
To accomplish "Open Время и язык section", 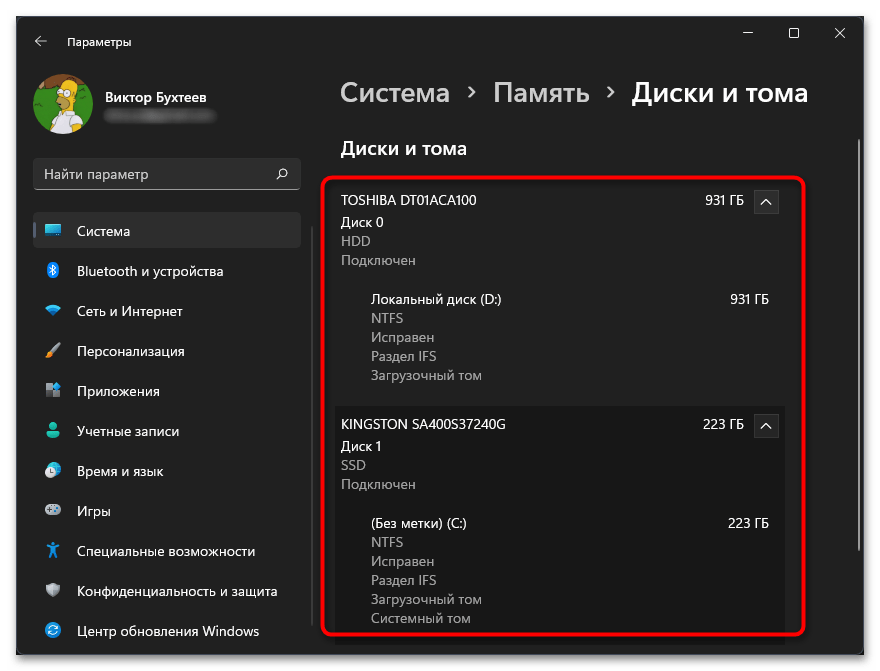I will point(120,471).
